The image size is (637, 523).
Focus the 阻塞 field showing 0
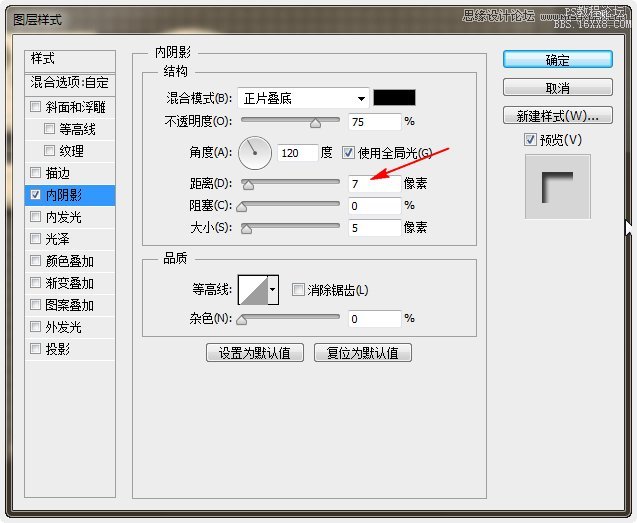point(375,206)
